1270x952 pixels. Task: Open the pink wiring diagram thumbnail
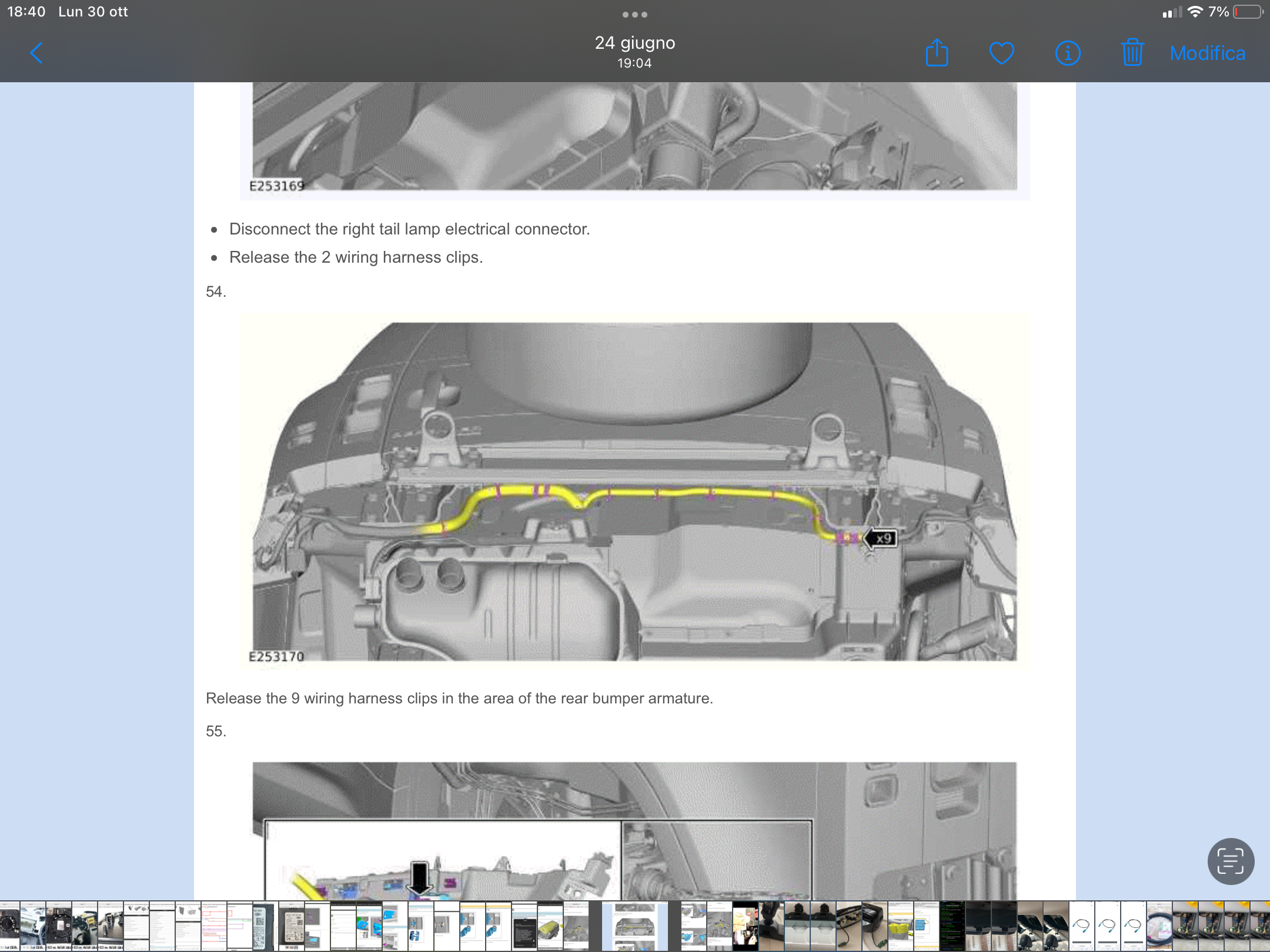214,926
